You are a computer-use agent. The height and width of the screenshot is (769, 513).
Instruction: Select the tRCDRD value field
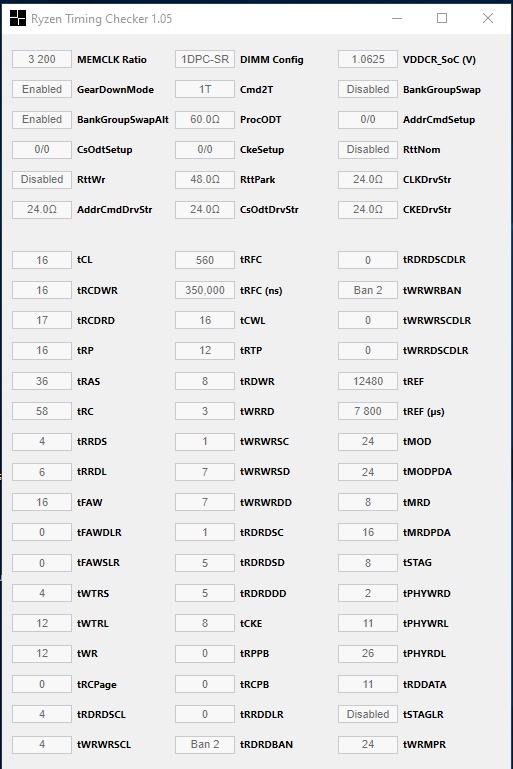(42, 320)
